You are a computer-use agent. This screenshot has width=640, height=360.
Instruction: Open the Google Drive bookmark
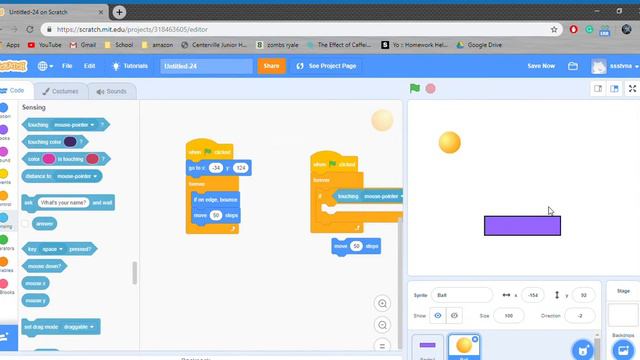(x=480, y=45)
